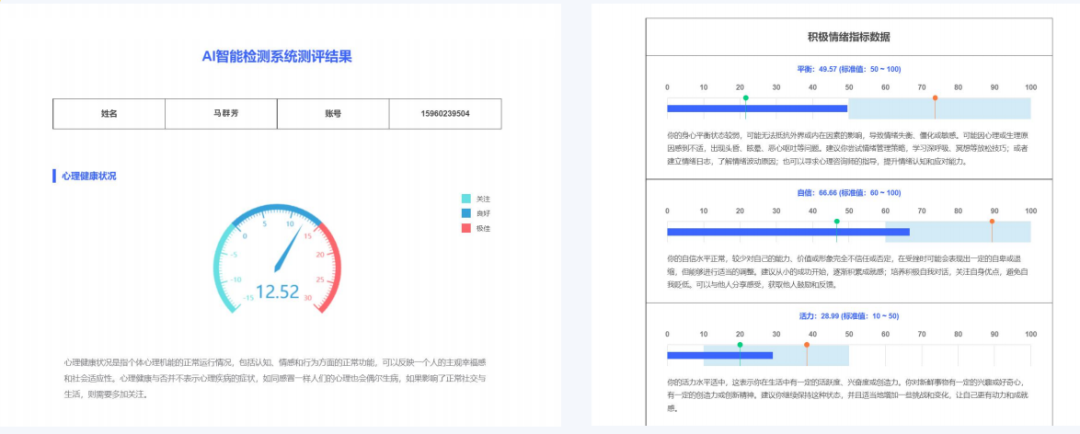Viewport: 1080px width, 434px height.
Task: Click the axis label 60 in 活力 chart
Action: tap(885, 334)
